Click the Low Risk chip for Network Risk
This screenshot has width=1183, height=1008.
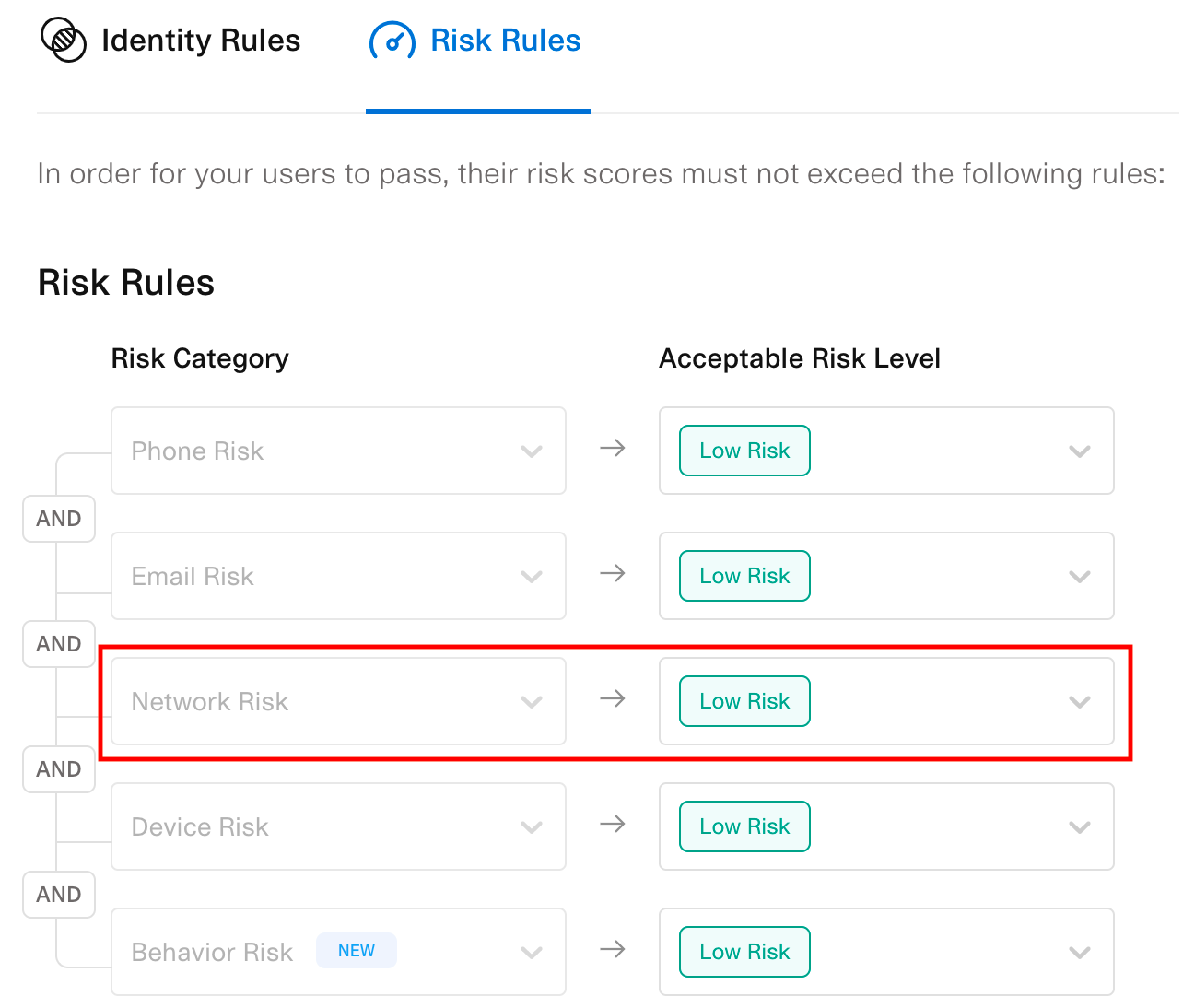point(744,701)
